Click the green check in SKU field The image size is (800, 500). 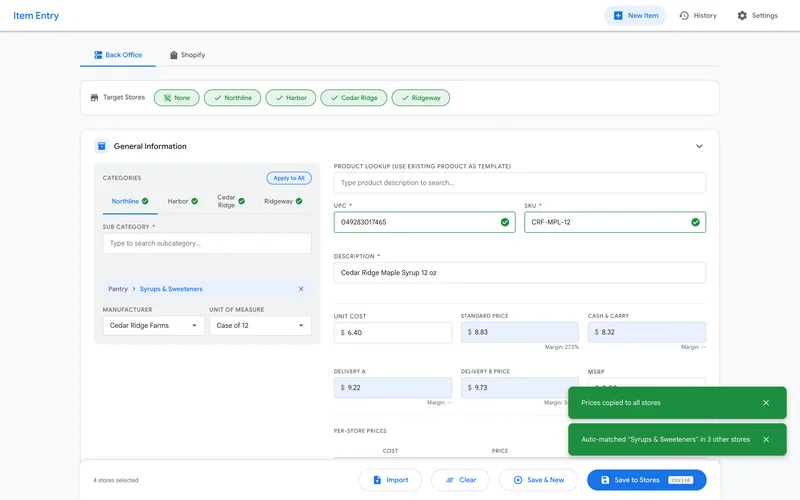695,222
